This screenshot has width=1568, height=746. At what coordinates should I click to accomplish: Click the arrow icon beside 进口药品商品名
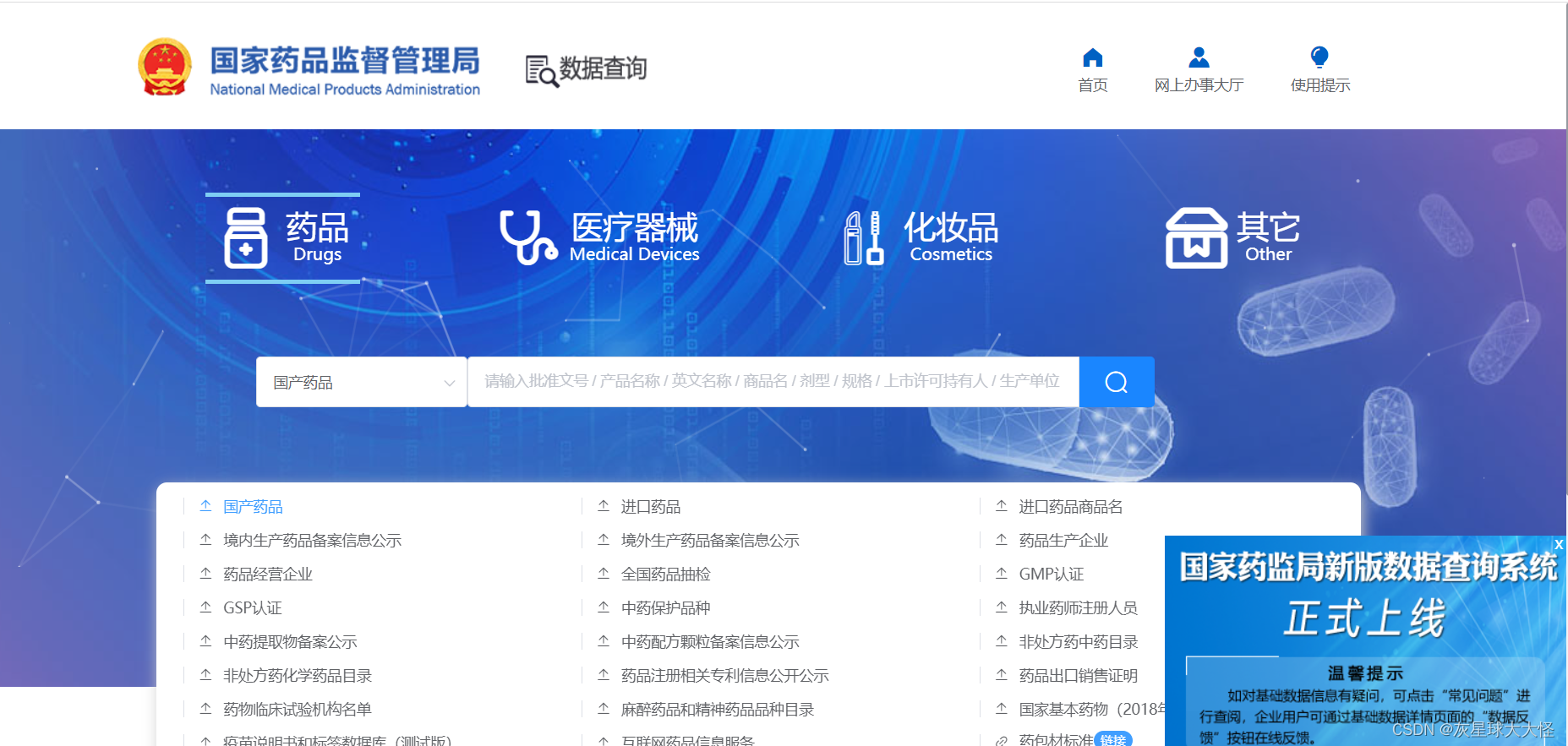(1002, 506)
